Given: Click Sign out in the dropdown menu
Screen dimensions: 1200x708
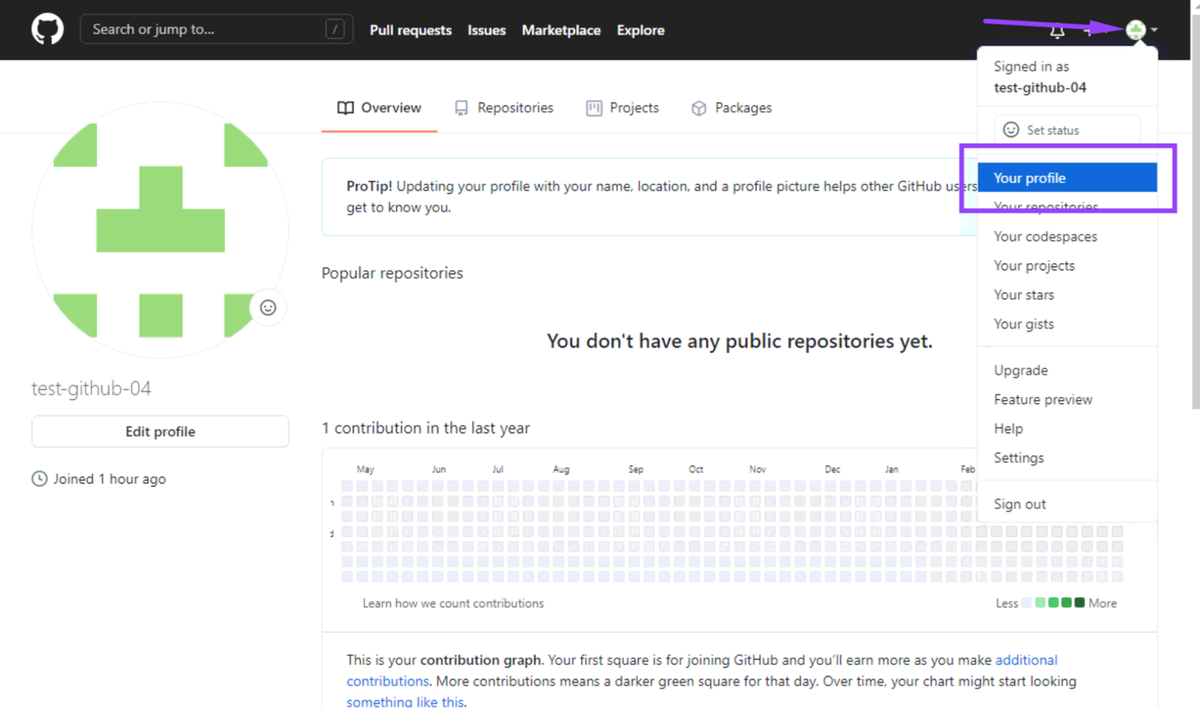Looking at the screenshot, I should point(1067,504).
